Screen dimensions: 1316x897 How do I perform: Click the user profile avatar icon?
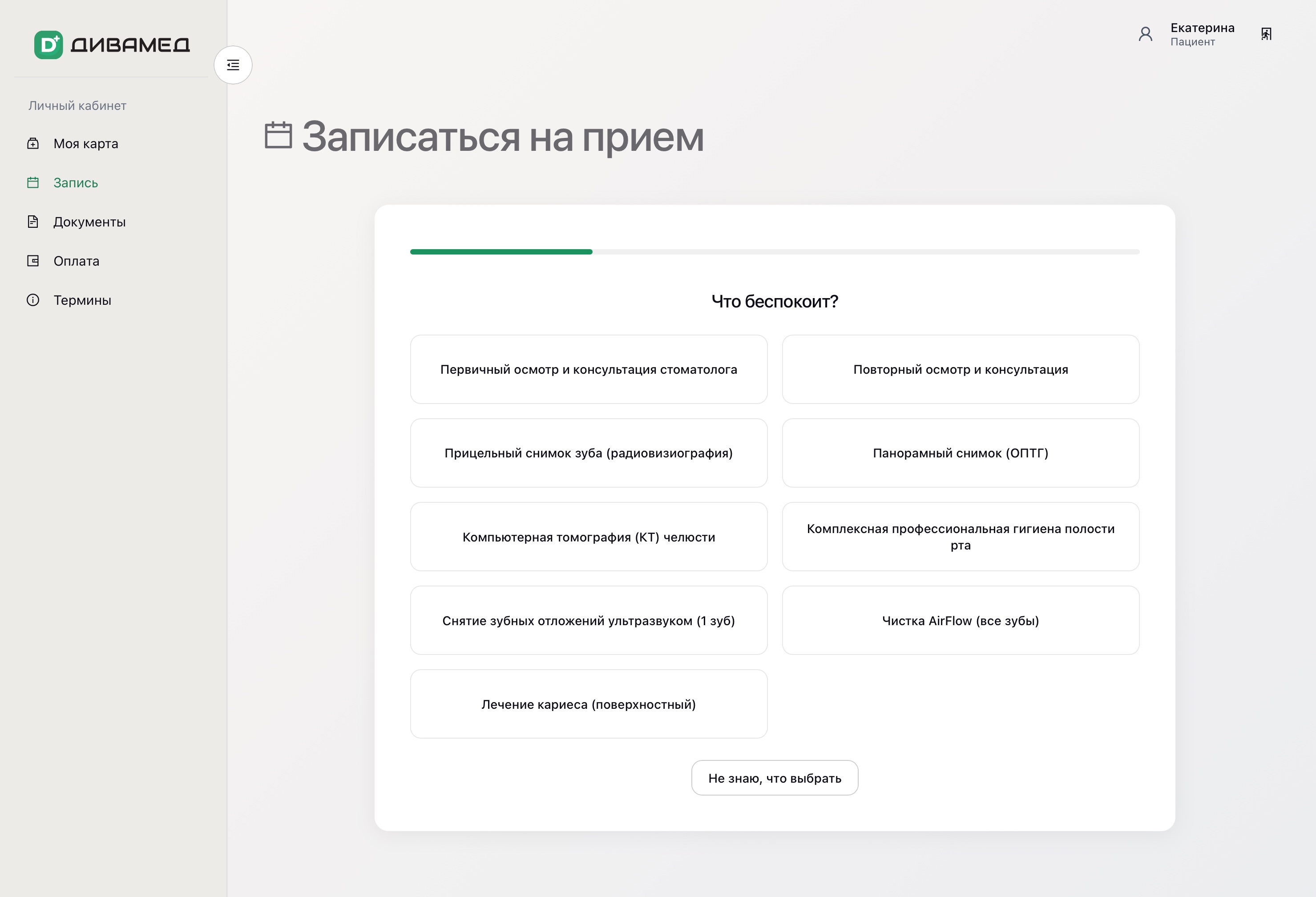pyautogui.click(x=1145, y=35)
